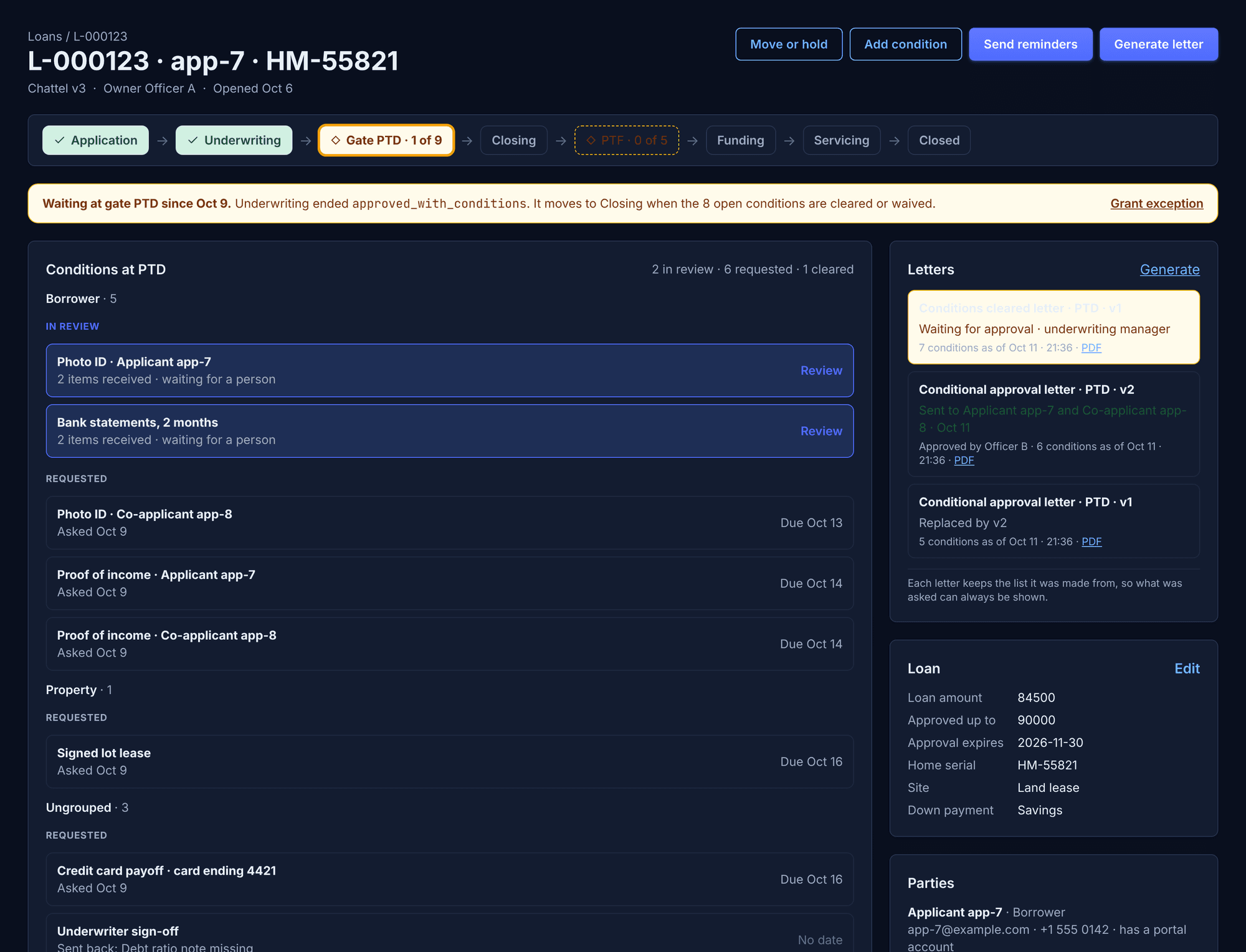This screenshot has width=1246, height=952.
Task: Click the Loan amount value 84500
Action: tap(1036, 698)
